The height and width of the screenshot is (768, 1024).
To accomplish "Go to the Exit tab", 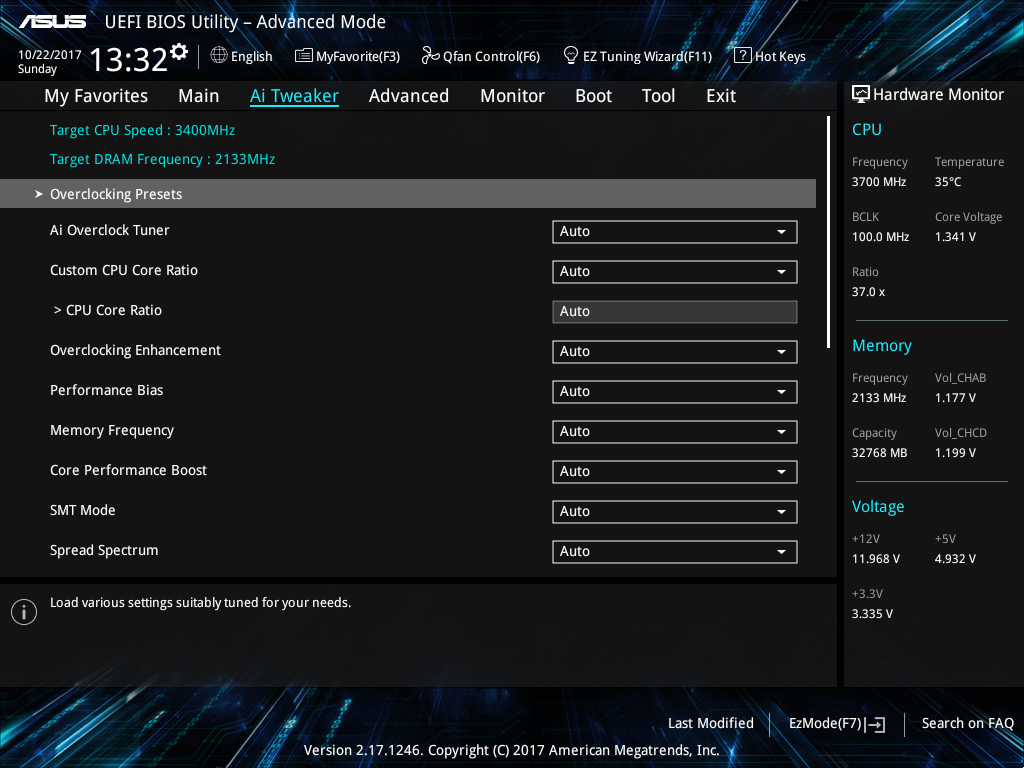I will pyautogui.click(x=721, y=96).
